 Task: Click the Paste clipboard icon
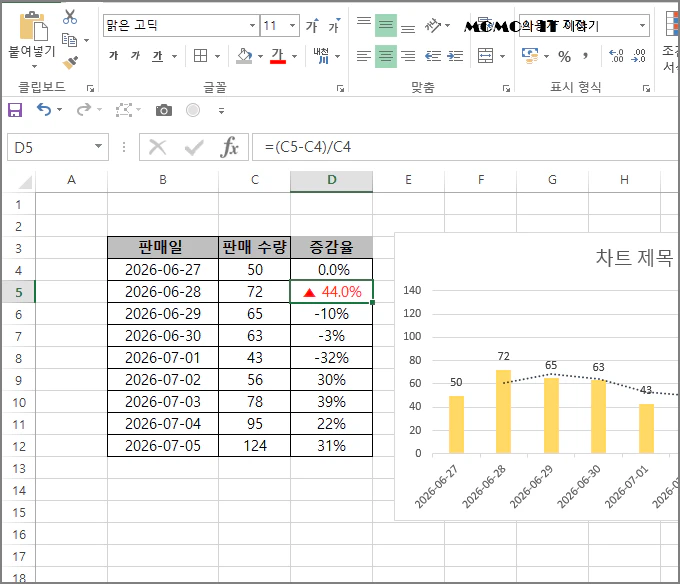pyautogui.click(x=33, y=26)
